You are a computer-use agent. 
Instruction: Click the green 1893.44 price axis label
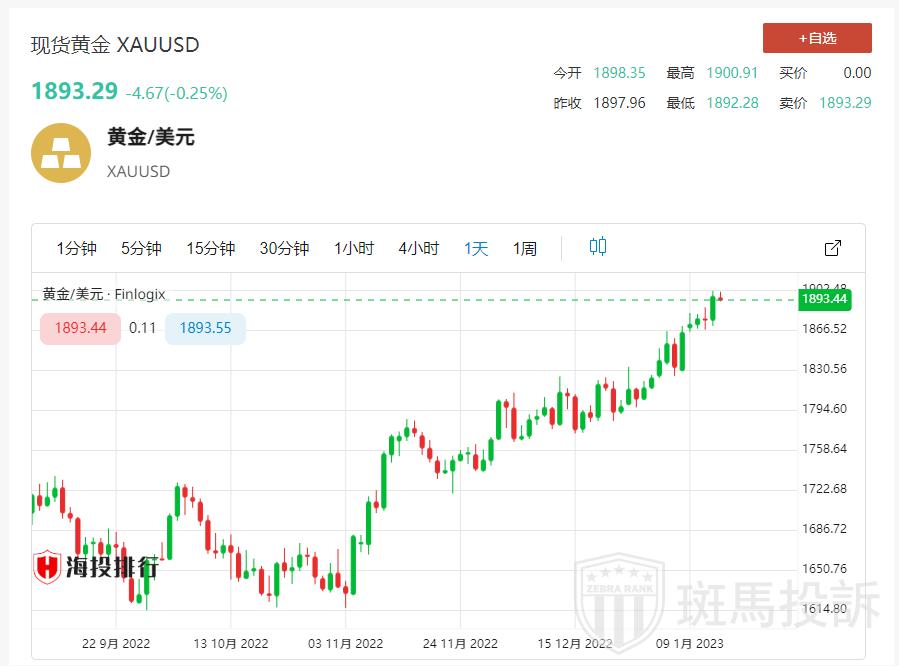(x=824, y=298)
